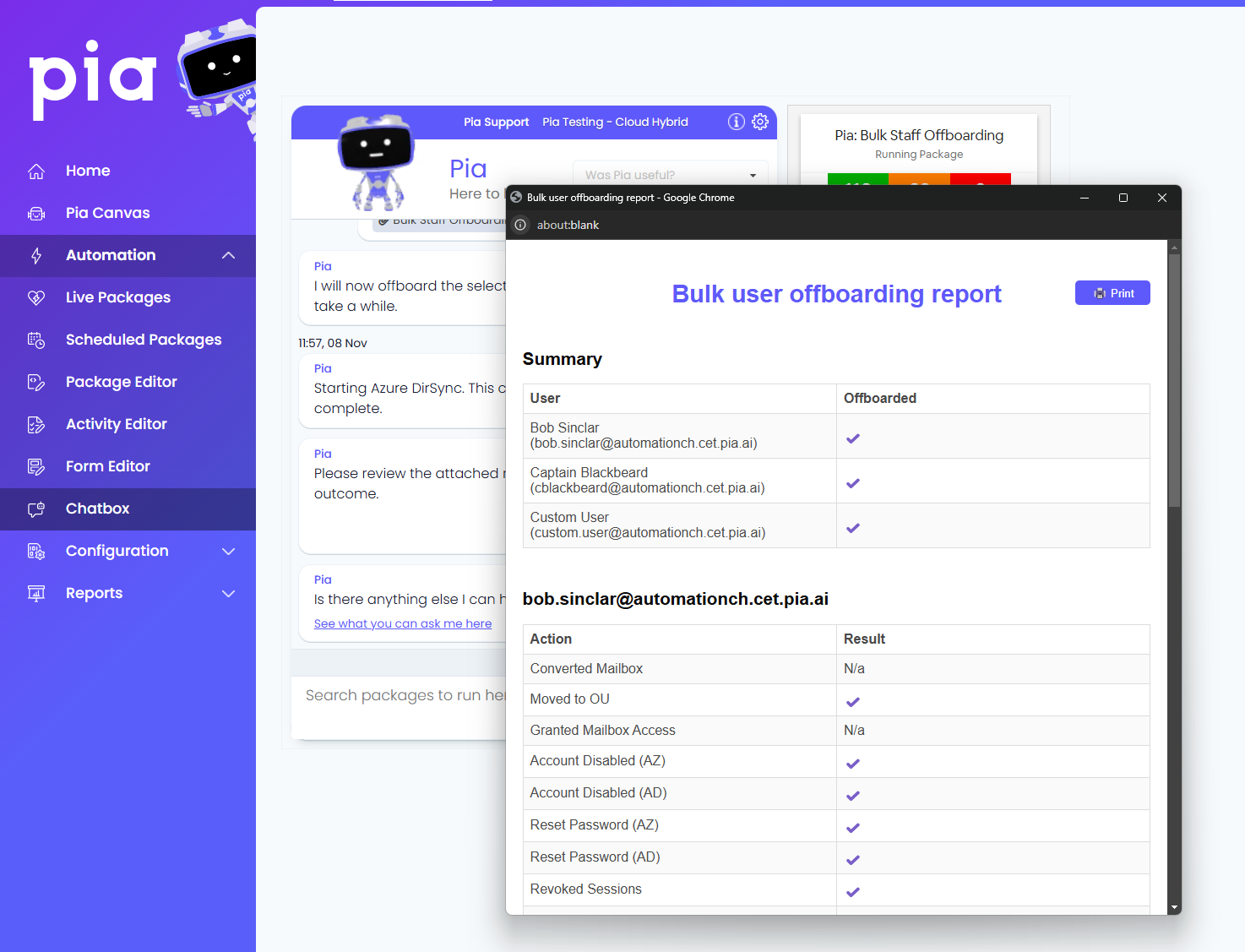This screenshot has height=952, width=1245.
Task: Click Custom User offboarded checkmark
Action: click(853, 528)
